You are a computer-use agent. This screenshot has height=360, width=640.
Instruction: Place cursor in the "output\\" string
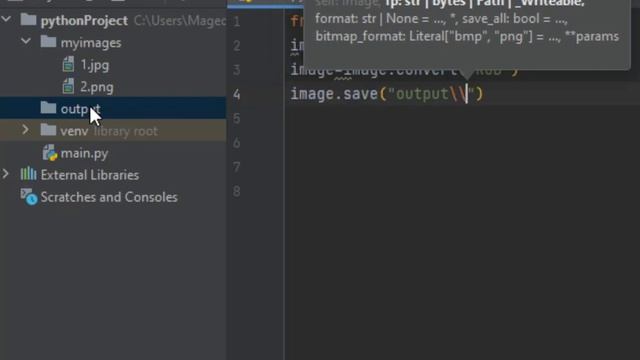coord(431,94)
